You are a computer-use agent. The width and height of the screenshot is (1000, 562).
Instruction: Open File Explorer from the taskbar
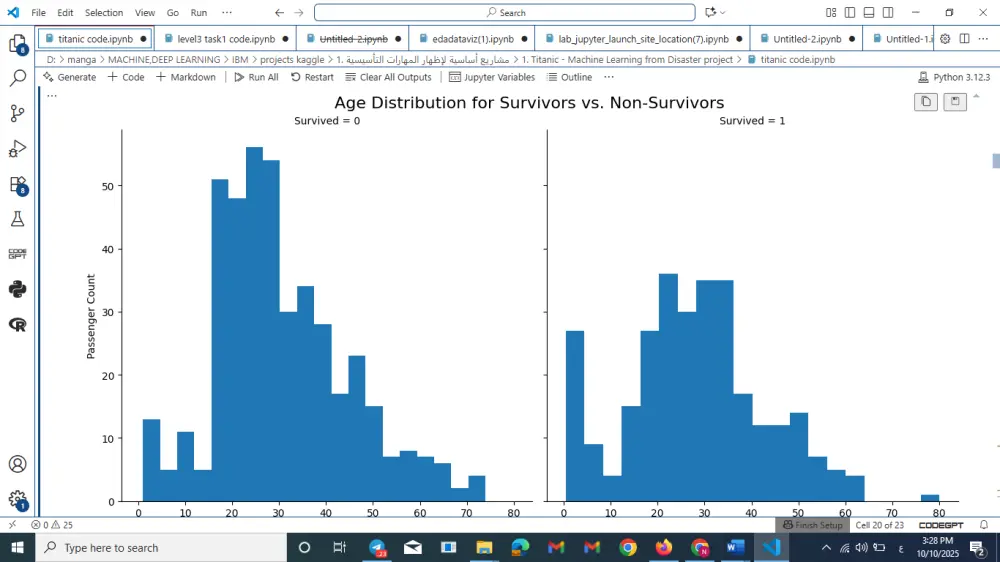[484, 547]
